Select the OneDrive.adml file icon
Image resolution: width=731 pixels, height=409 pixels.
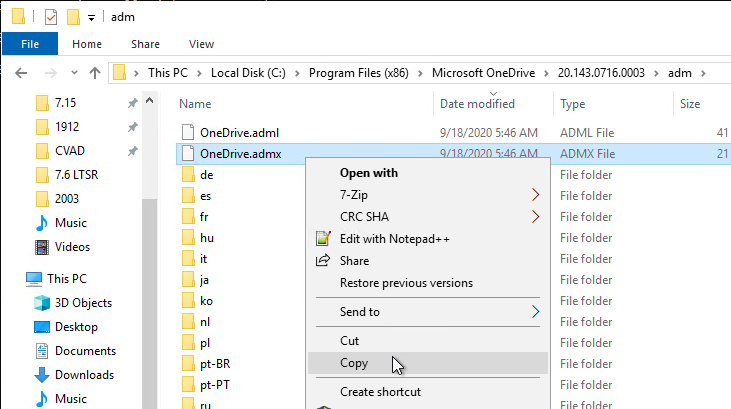point(188,132)
